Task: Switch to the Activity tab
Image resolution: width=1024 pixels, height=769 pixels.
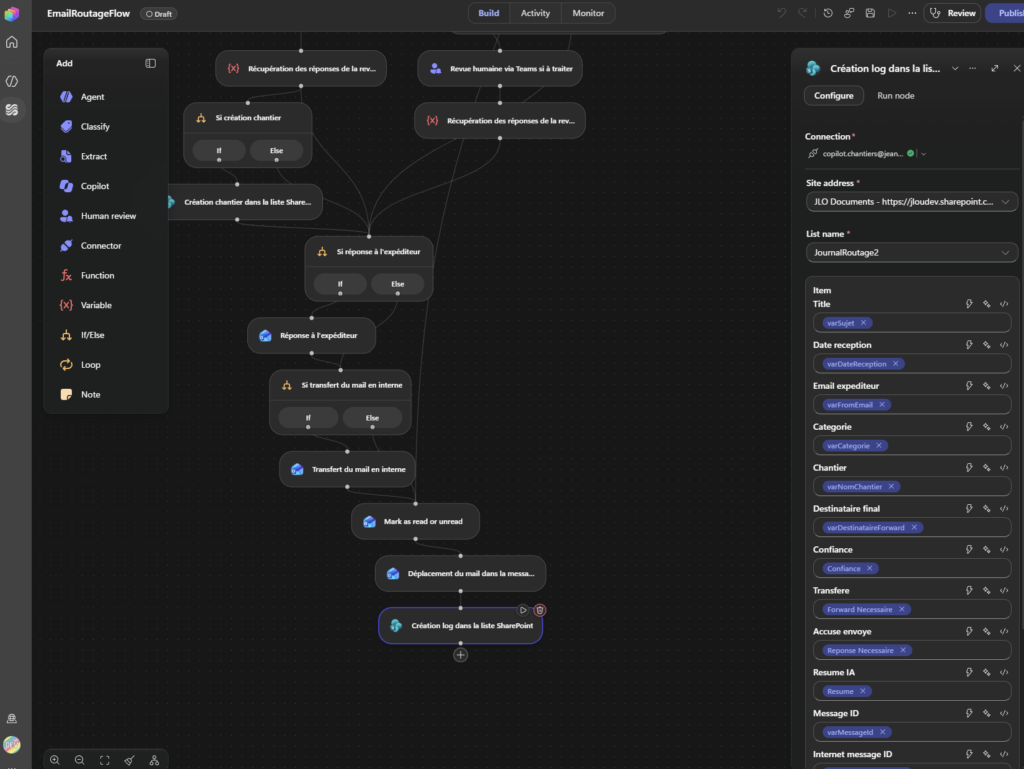Action: pos(535,13)
